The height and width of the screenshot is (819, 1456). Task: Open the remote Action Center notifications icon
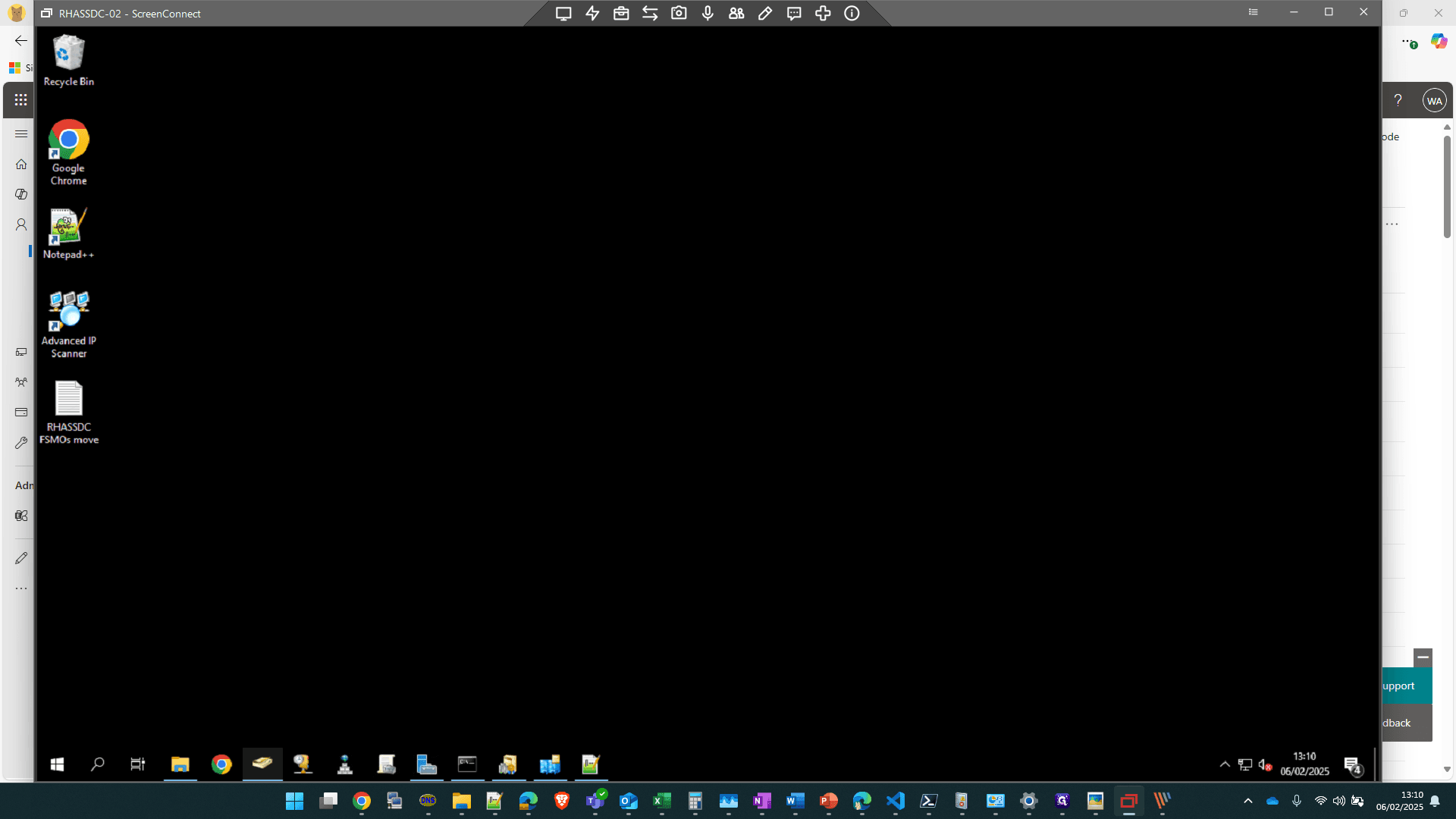point(1353,766)
